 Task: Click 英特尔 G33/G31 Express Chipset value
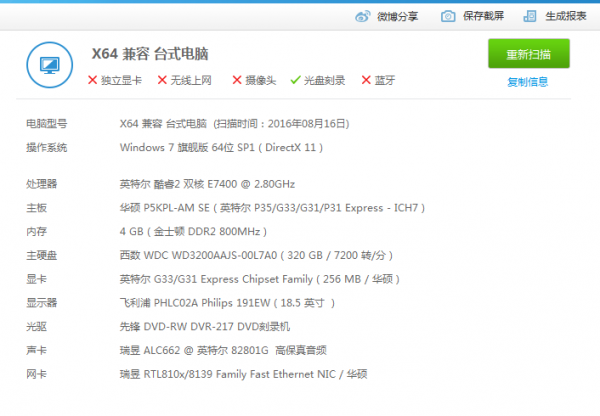coord(259,279)
